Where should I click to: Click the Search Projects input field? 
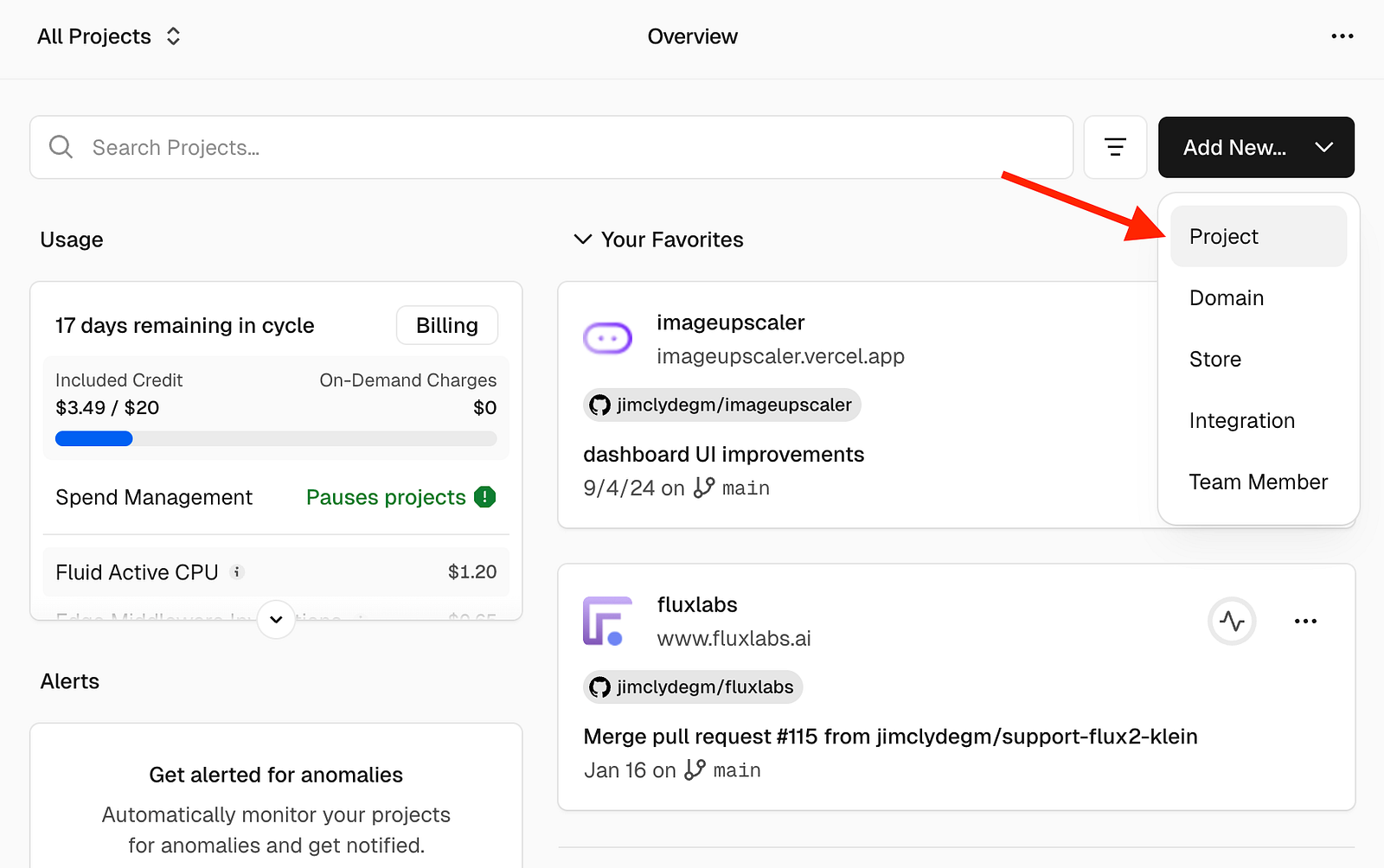(x=551, y=148)
